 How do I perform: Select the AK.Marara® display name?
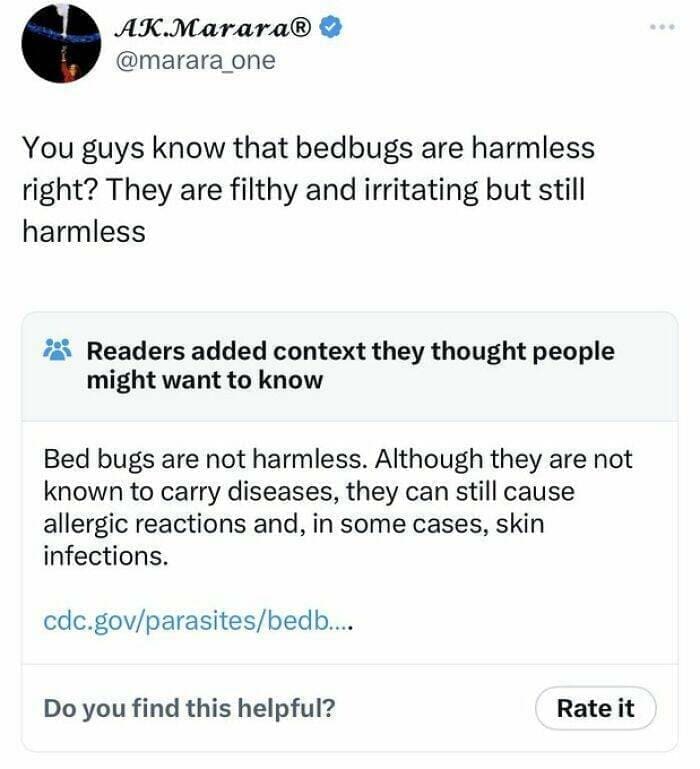212,28
